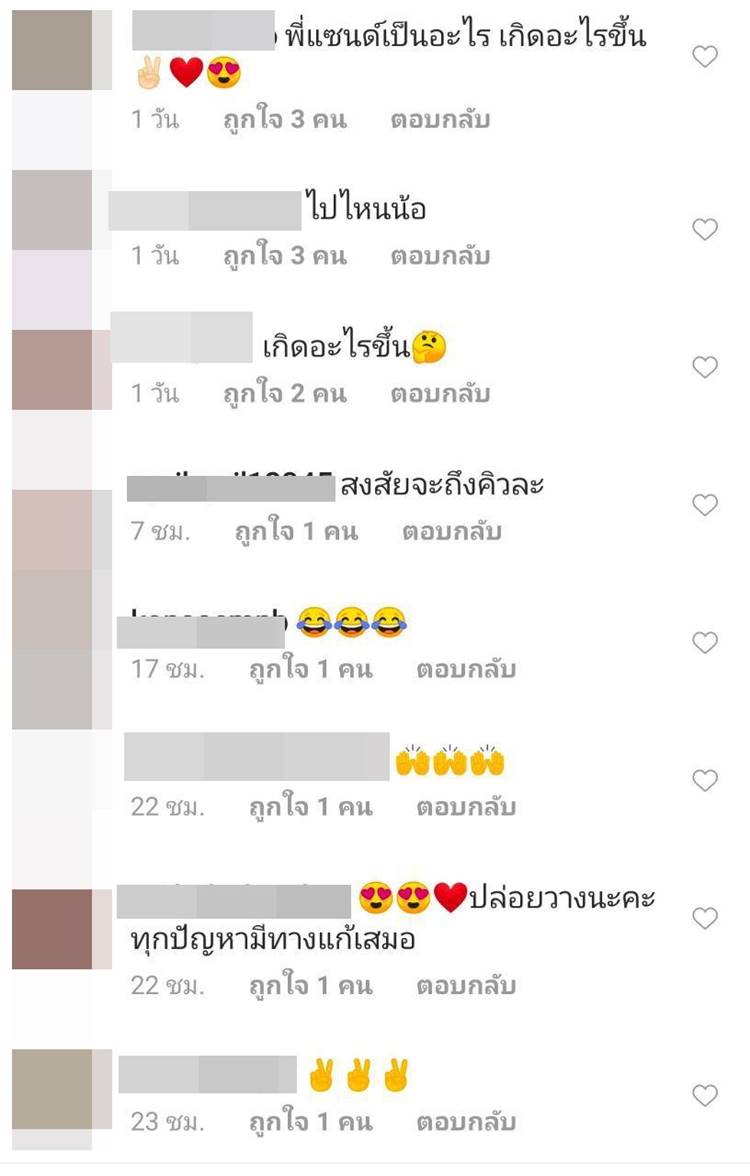Screen dimensions: 750x1176
Task: Tap heart icon beside ไปไหนน้อ comment
Action: pos(704,229)
